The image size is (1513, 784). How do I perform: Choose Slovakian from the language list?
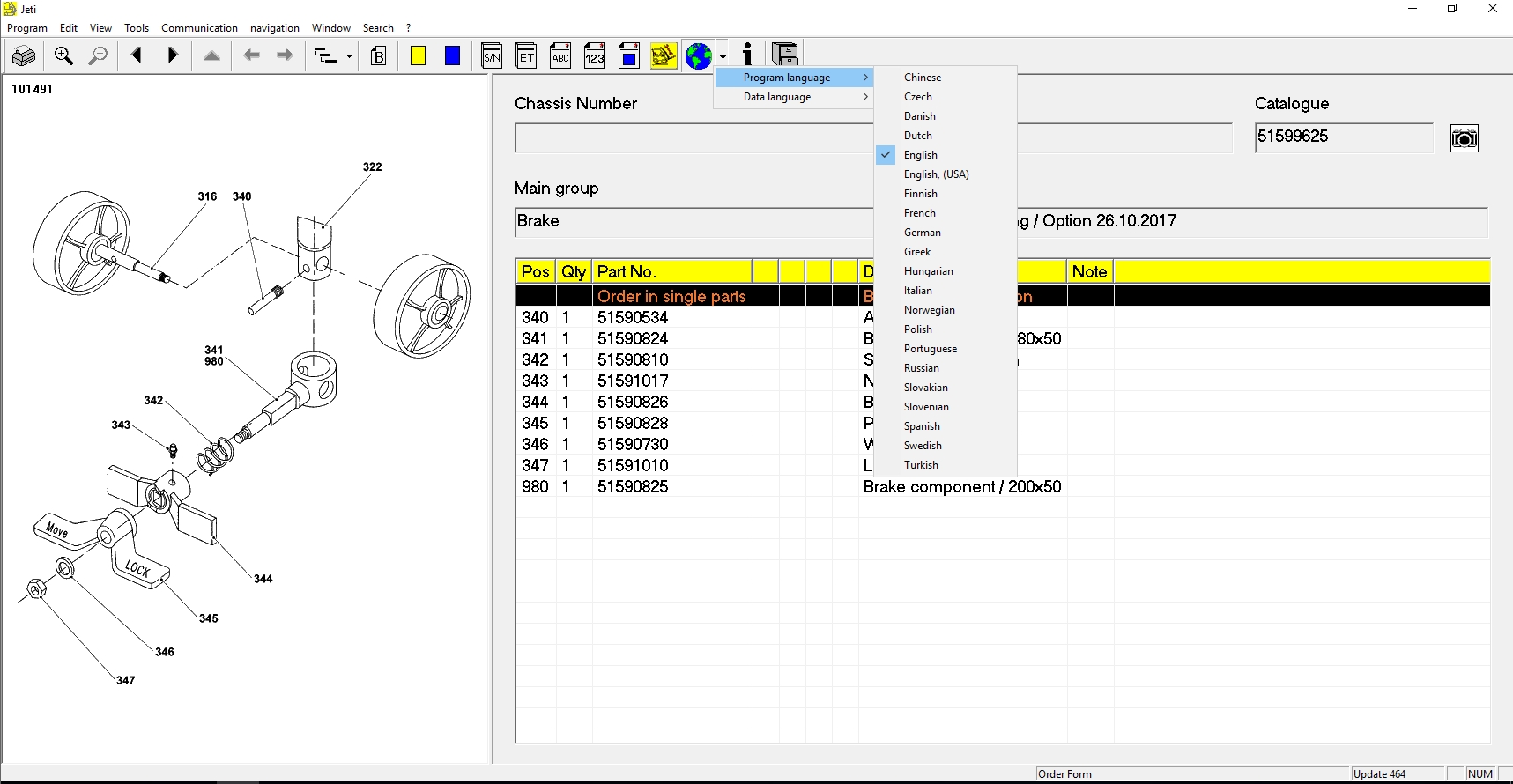click(946, 388)
